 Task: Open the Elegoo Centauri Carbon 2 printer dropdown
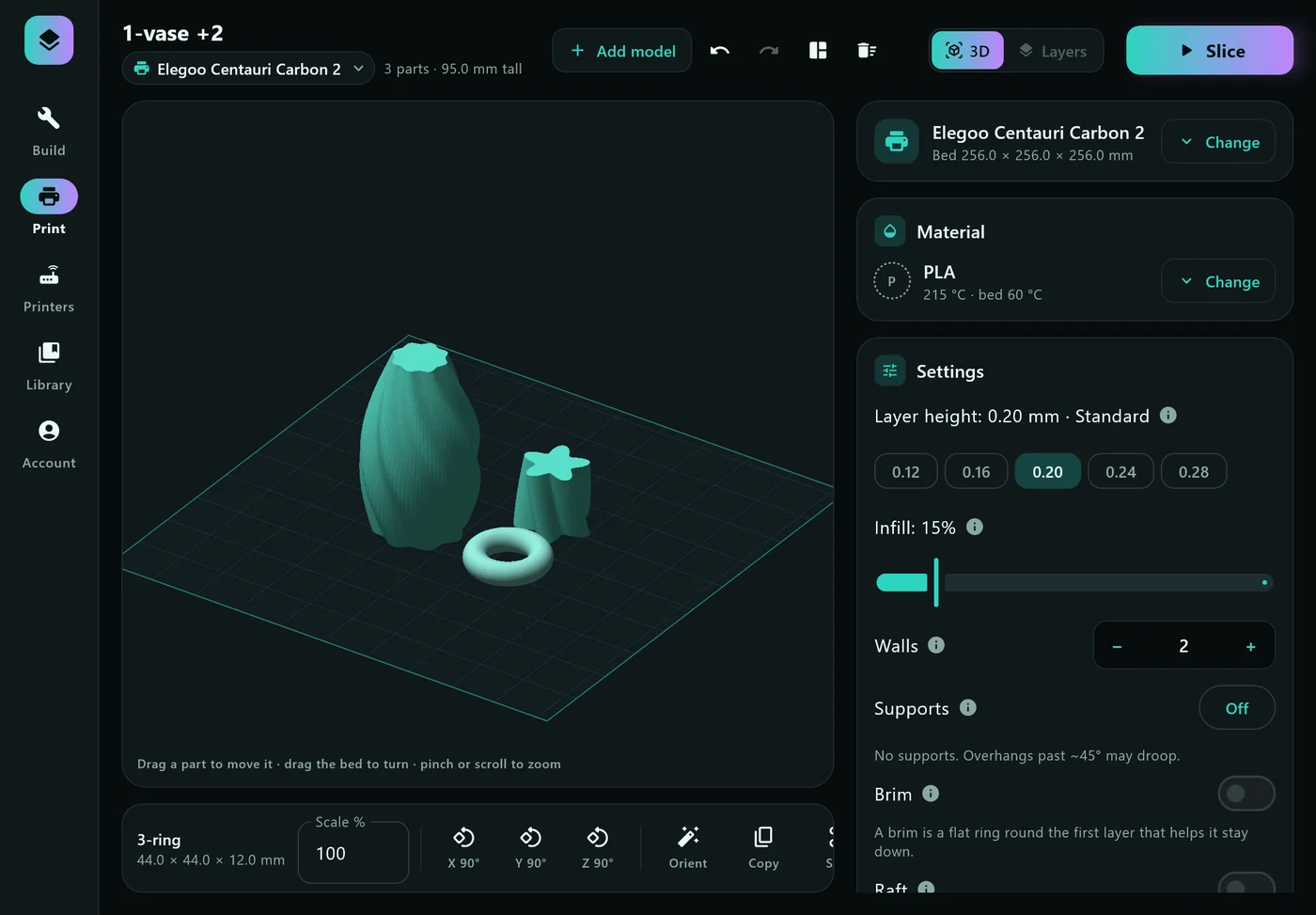[248, 69]
